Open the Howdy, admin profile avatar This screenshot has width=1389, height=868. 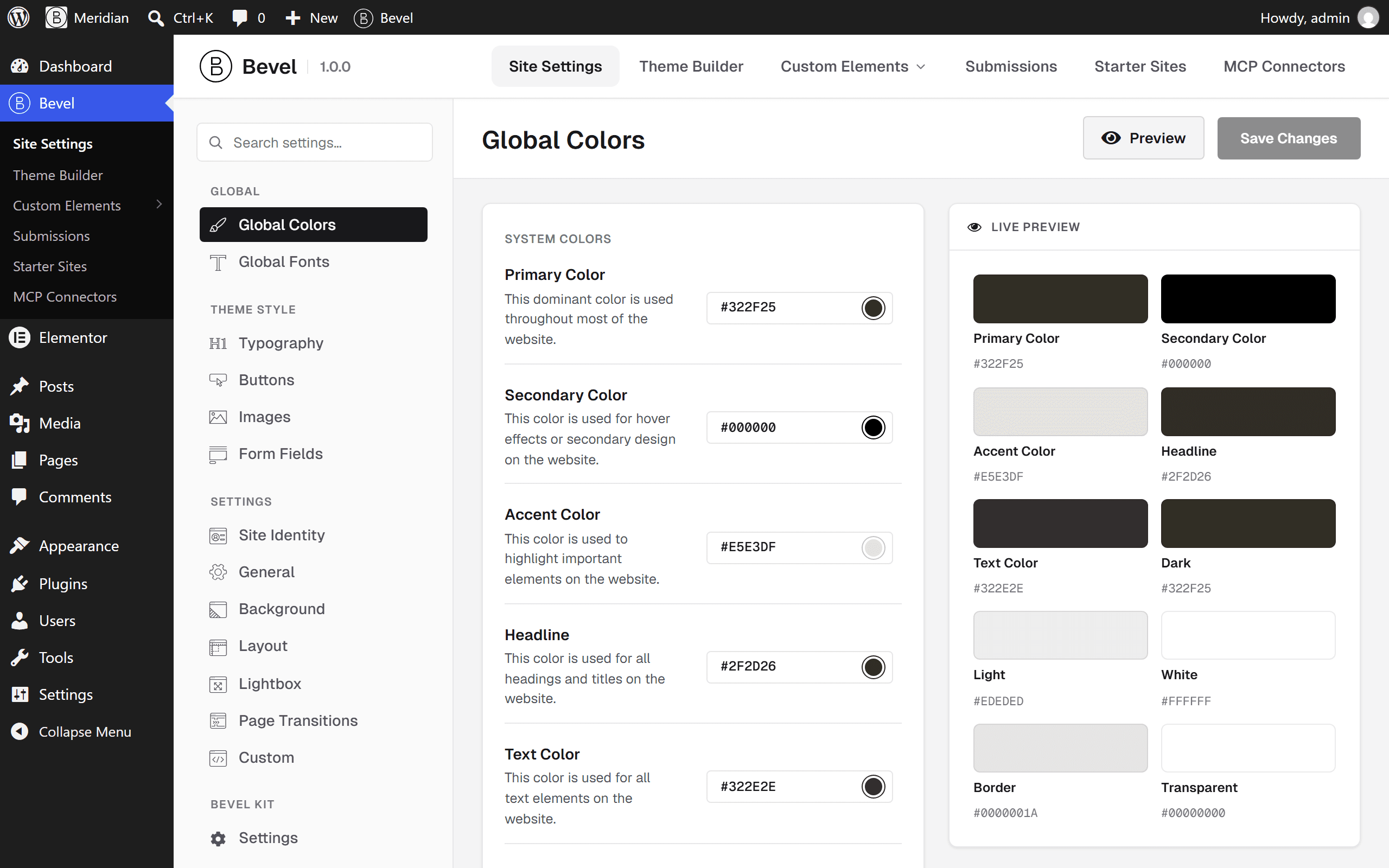click(x=1368, y=17)
